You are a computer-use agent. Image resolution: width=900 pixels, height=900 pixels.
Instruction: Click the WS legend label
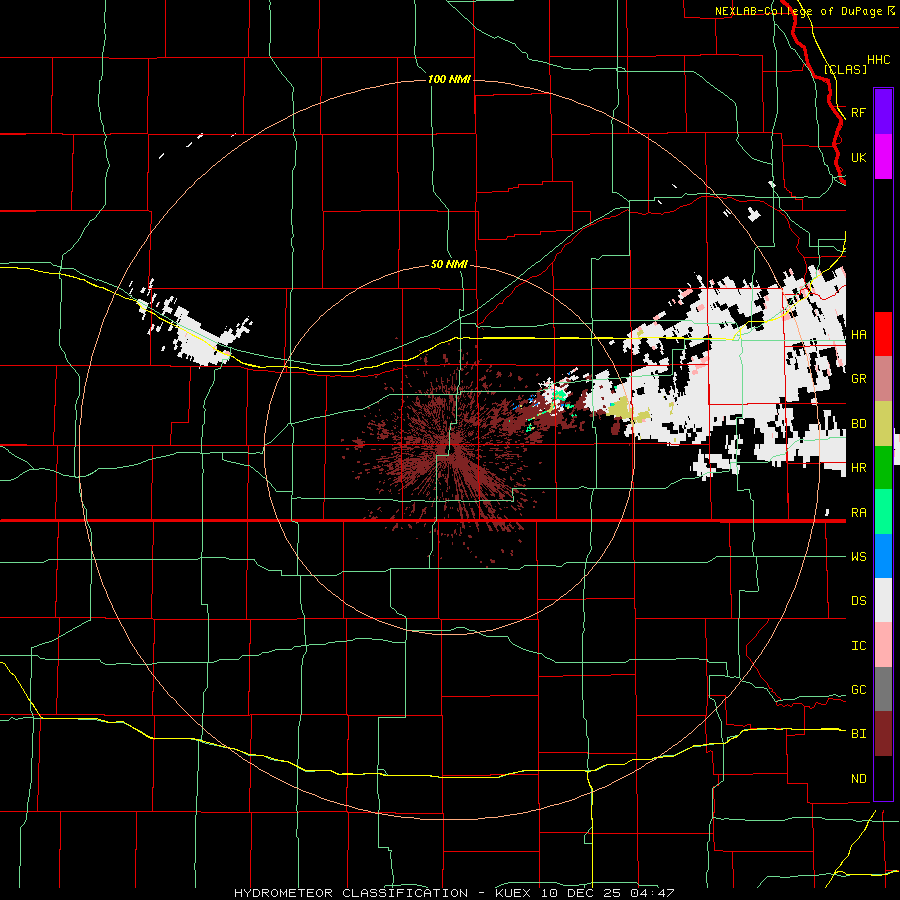[859, 557]
